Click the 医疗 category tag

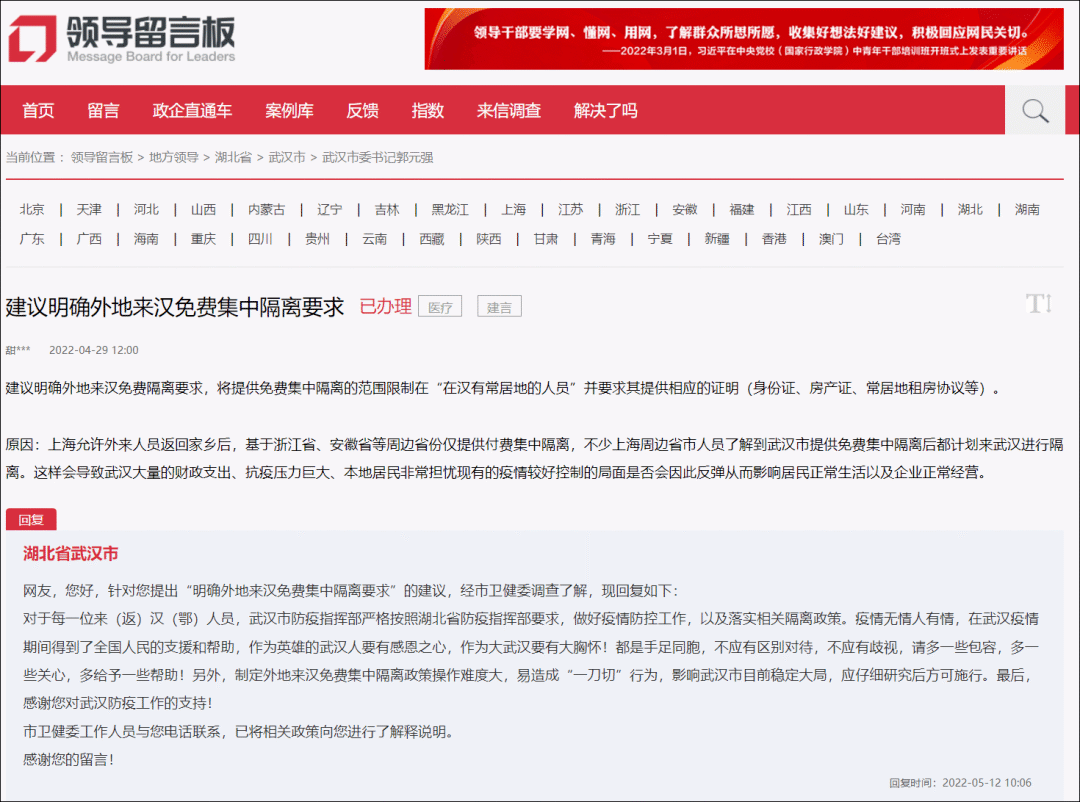pyautogui.click(x=440, y=307)
